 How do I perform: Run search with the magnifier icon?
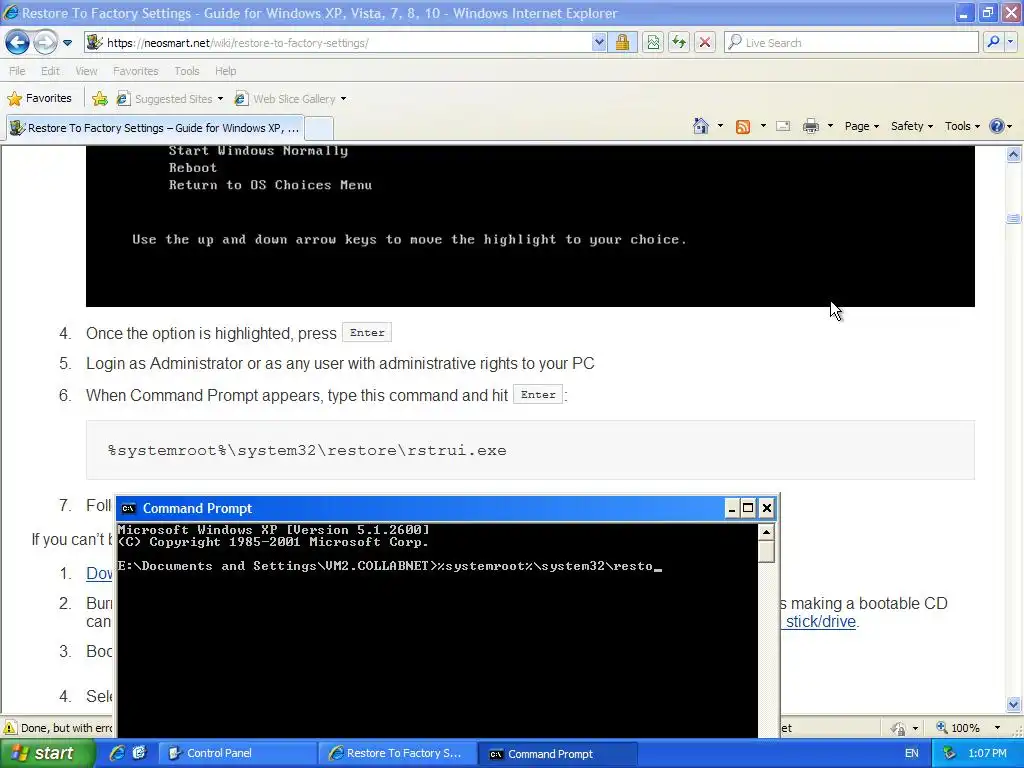pyautogui.click(x=993, y=42)
